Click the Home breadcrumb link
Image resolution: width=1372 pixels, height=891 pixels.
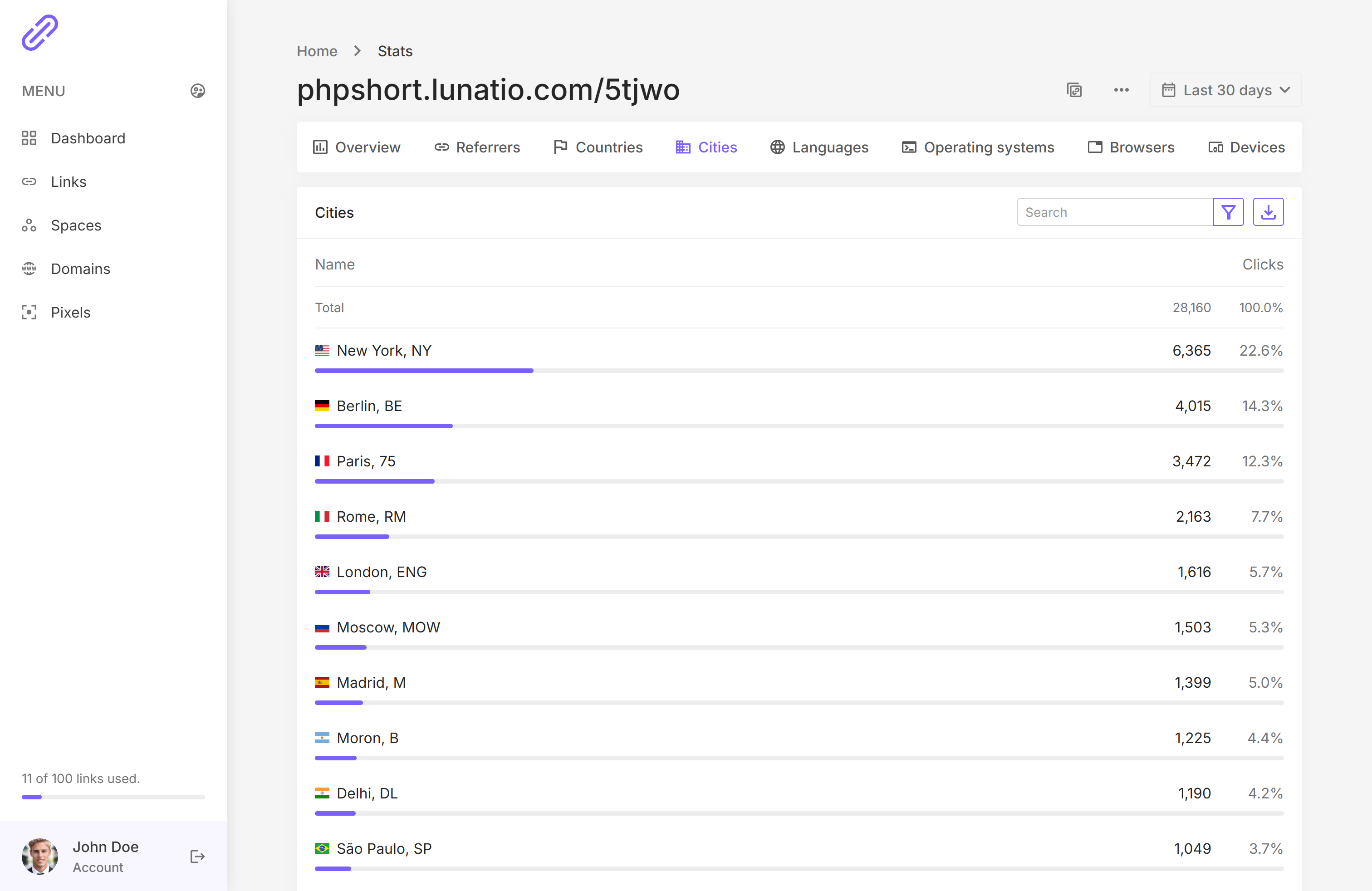(317, 51)
